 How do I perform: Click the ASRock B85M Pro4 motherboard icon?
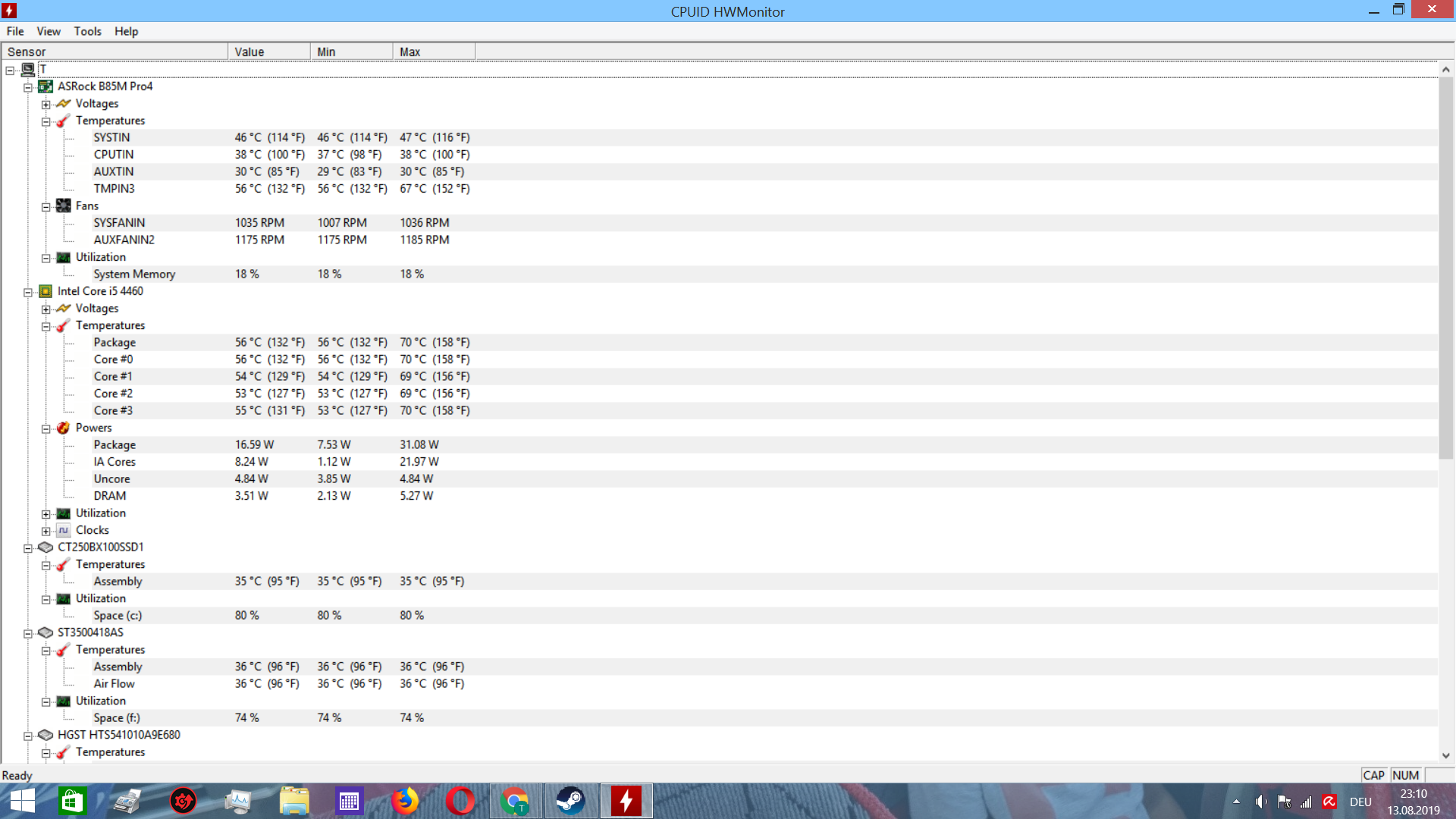click(45, 86)
